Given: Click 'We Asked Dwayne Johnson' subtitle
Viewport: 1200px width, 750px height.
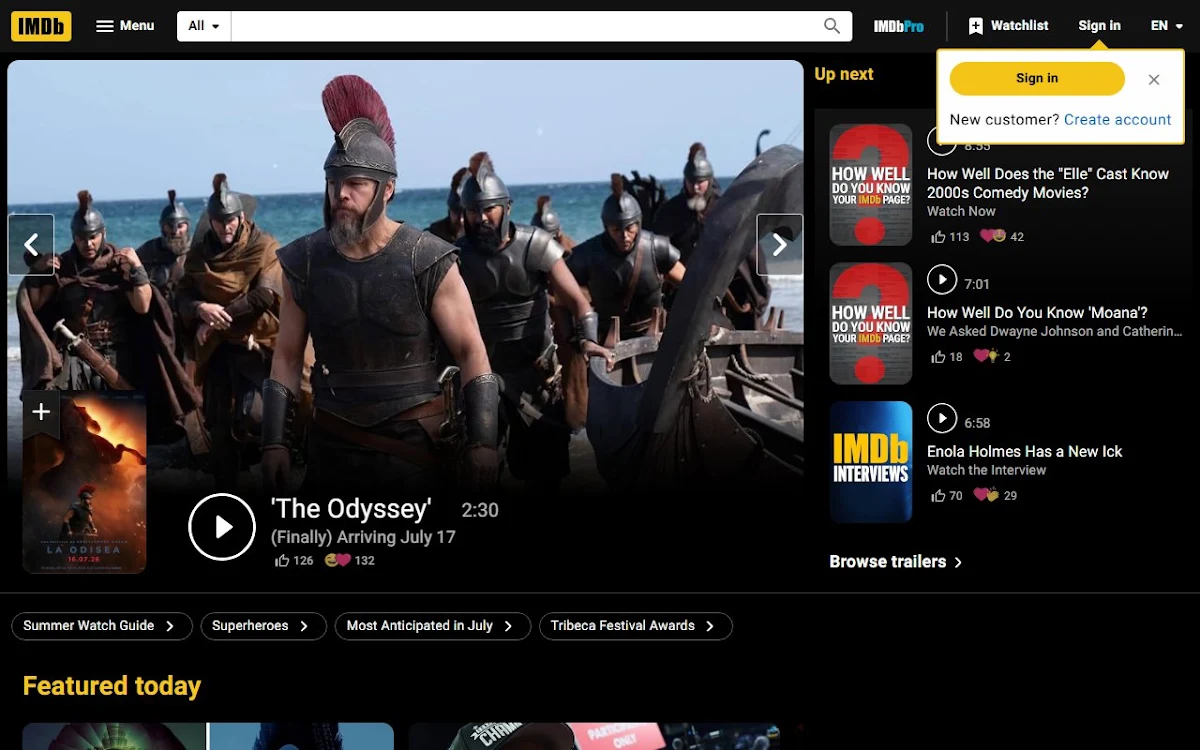Looking at the screenshot, I should point(1055,331).
